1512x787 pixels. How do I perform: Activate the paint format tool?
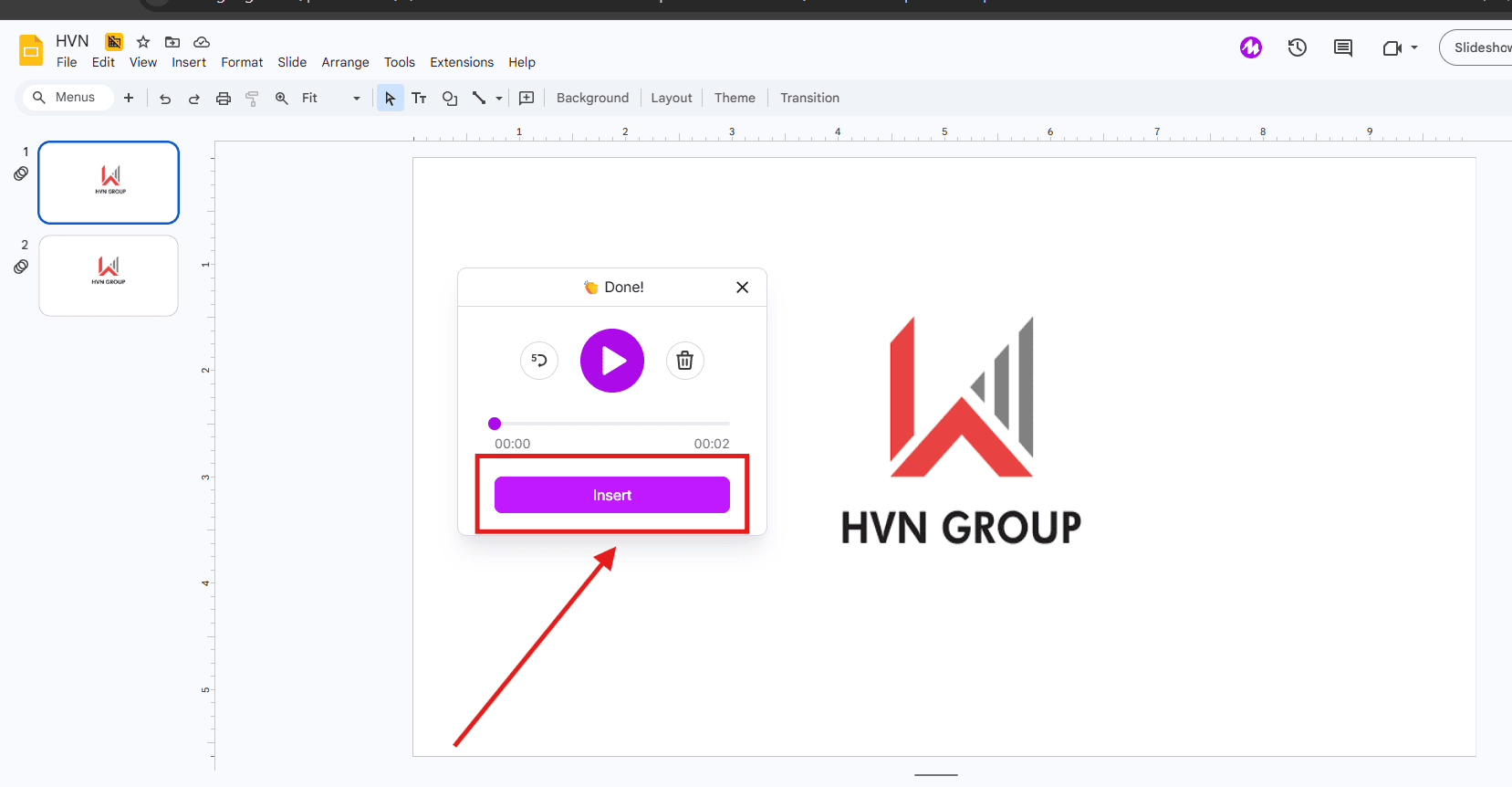[253, 99]
